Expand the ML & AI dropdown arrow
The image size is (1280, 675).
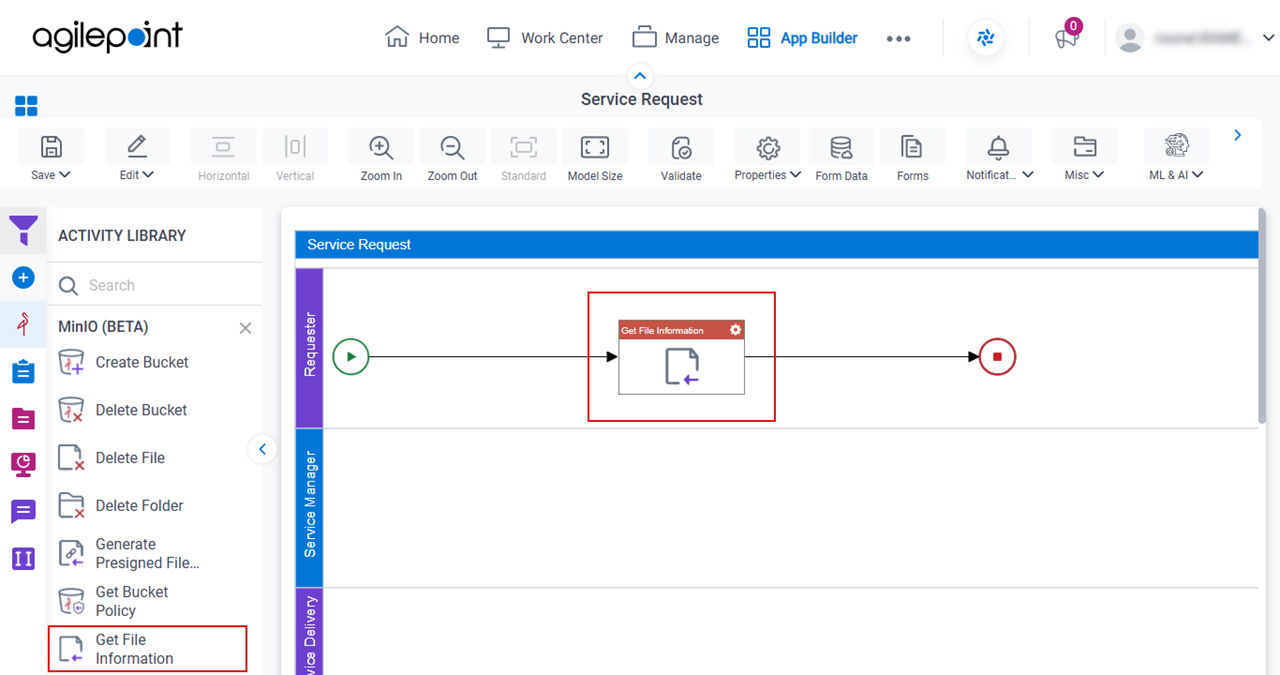pos(1197,175)
